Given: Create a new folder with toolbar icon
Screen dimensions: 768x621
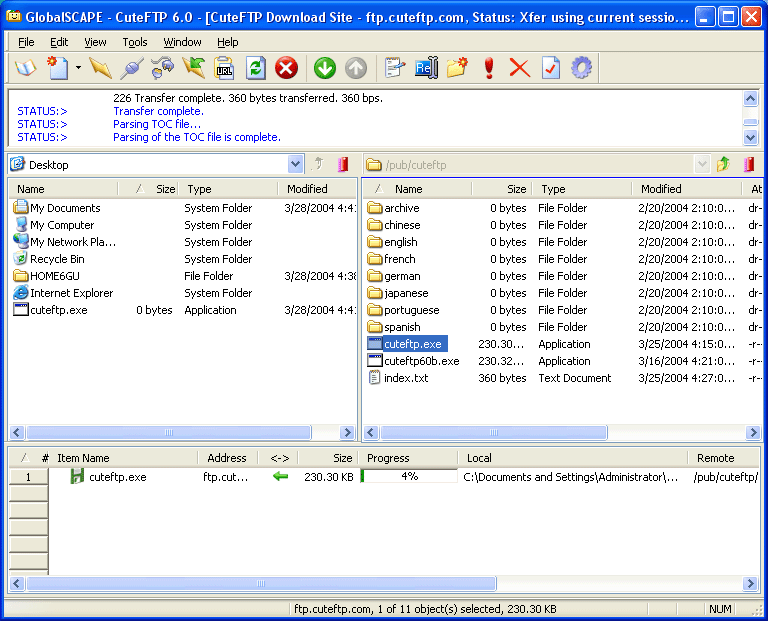Looking at the screenshot, I should coord(457,68).
